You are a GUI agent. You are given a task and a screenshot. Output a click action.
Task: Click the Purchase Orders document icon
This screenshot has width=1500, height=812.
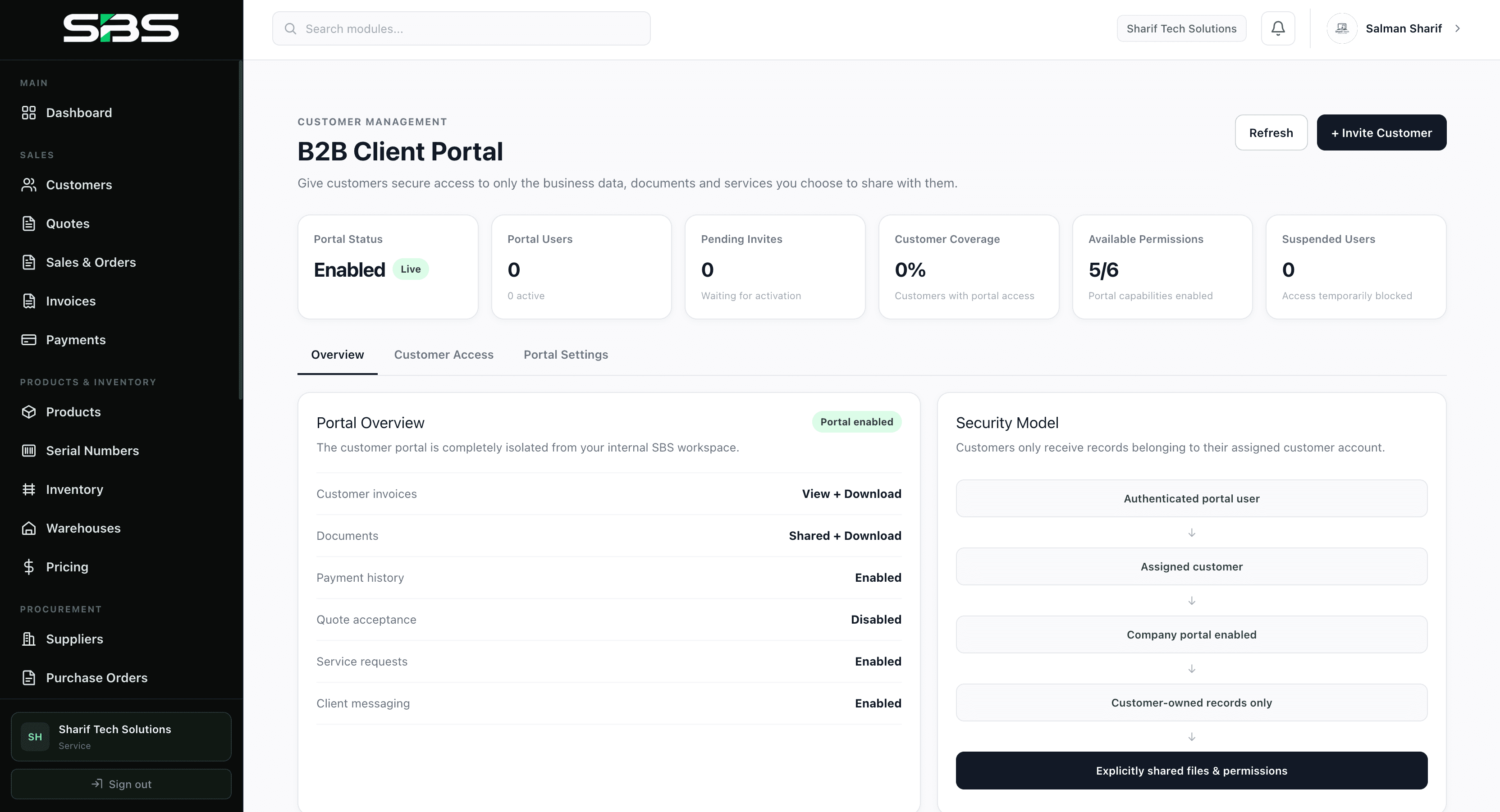[x=28, y=678]
